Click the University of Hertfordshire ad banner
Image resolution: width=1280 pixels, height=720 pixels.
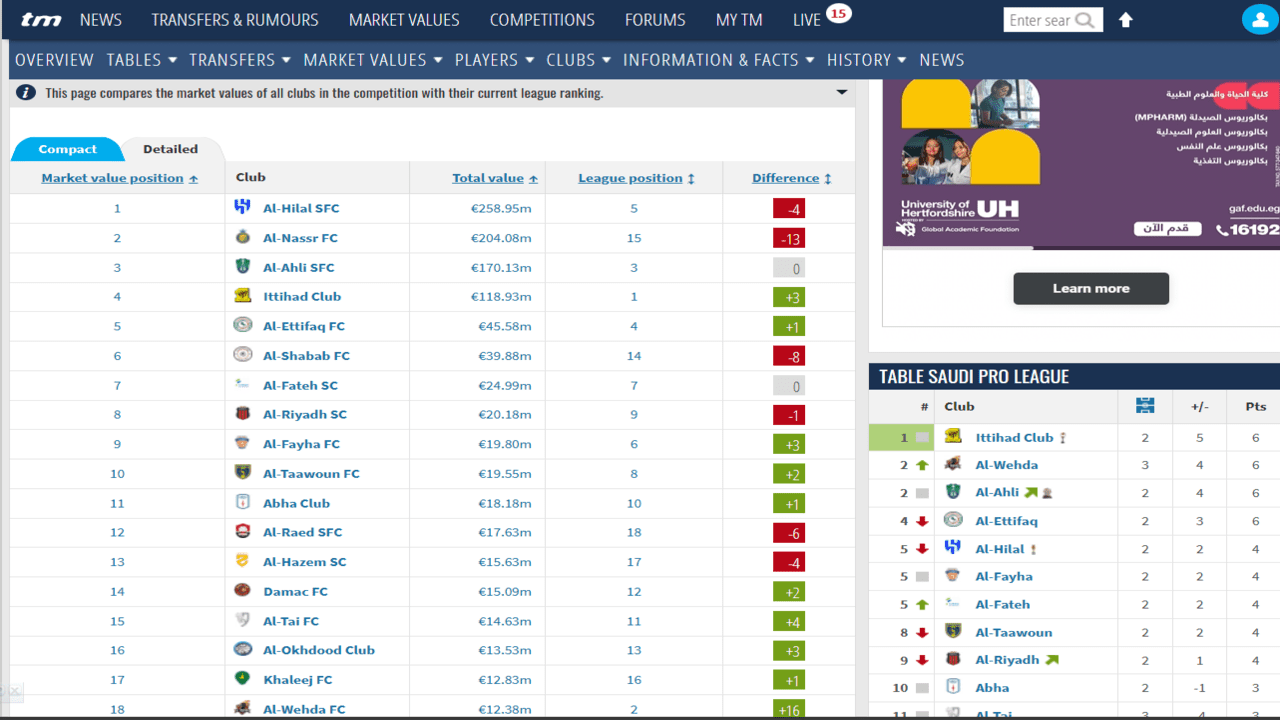point(1081,163)
